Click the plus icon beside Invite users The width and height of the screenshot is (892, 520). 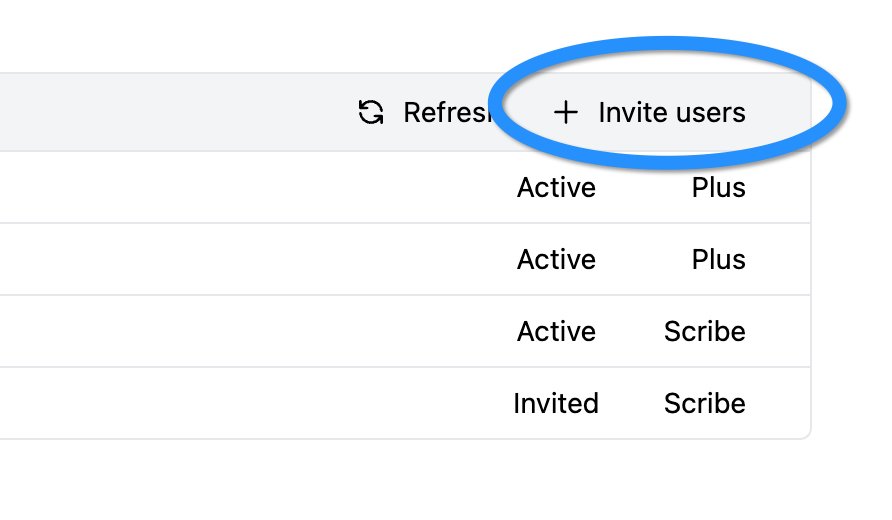[566, 112]
